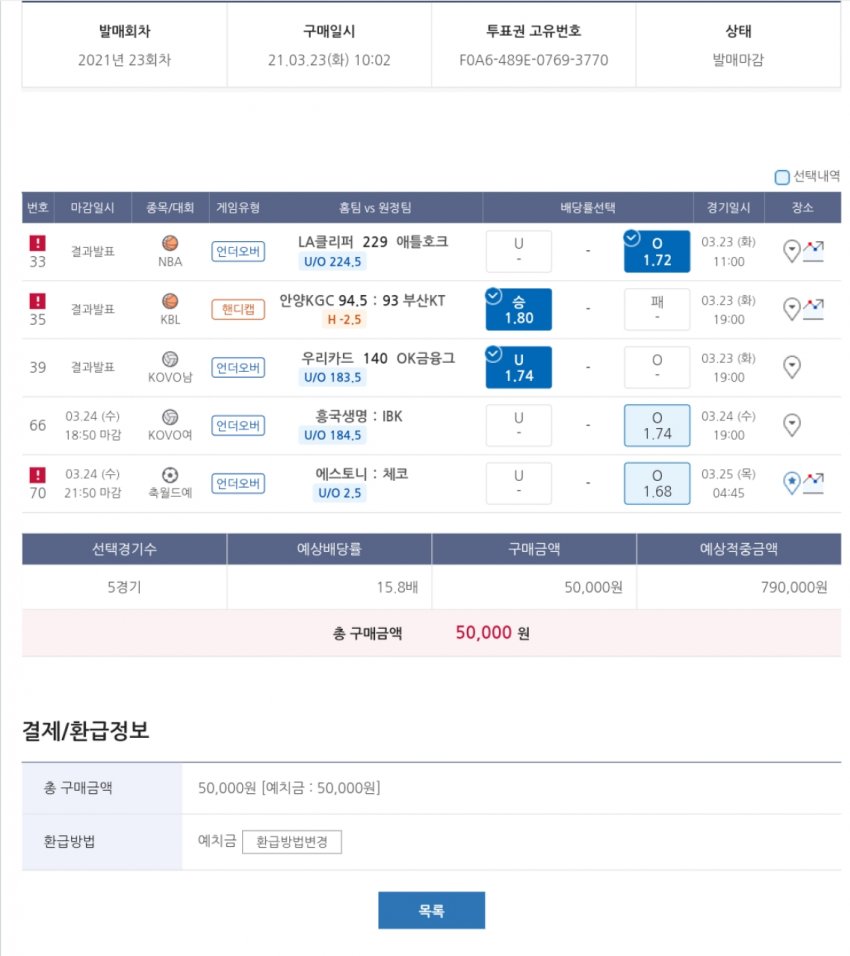Click the red alert icon on match 33

coord(38,242)
